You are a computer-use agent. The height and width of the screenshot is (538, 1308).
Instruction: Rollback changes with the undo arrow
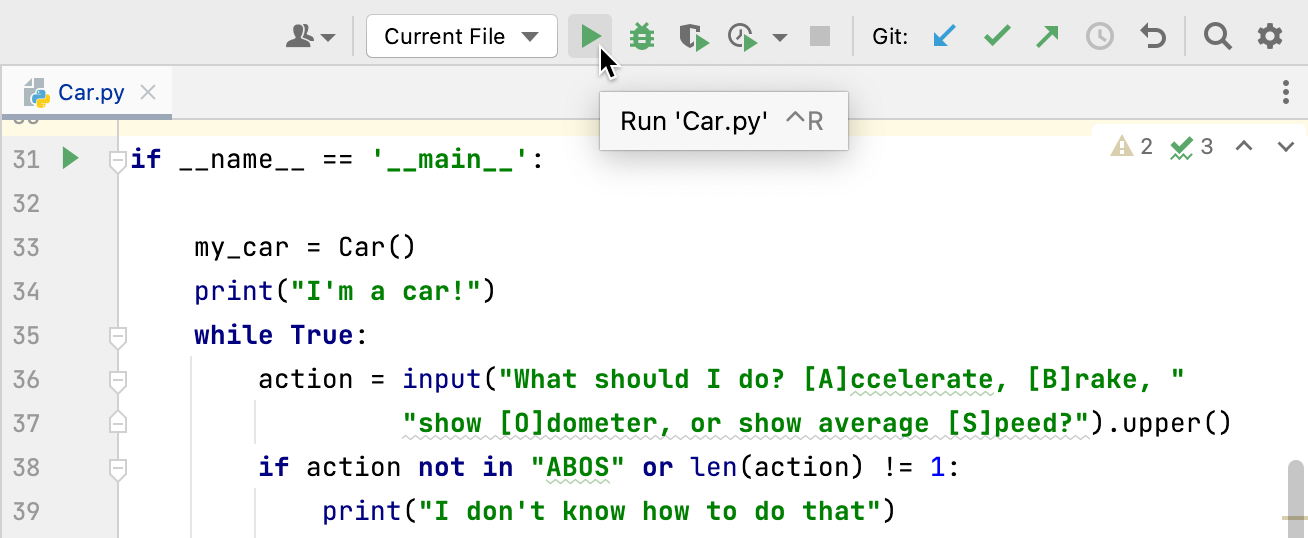(x=1153, y=37)
